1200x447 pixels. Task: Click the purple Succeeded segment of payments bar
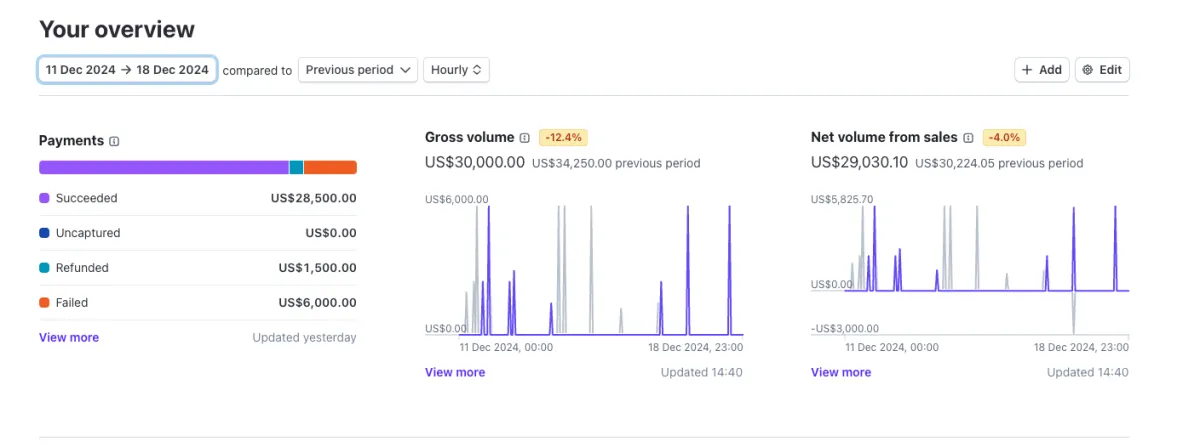(x=164, y=168)
